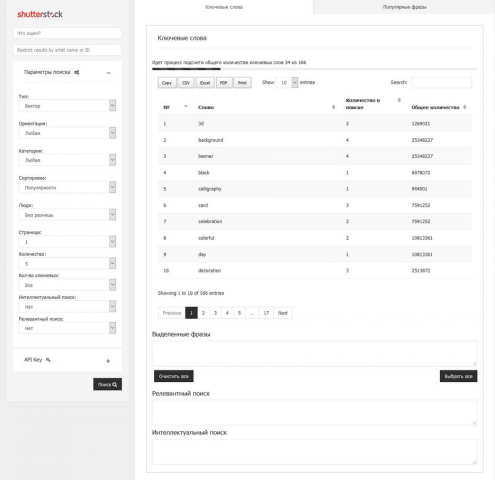This screenshot has height=480, width=495.
Task: Open the Страница dropdown
Action: coord(67,242)
